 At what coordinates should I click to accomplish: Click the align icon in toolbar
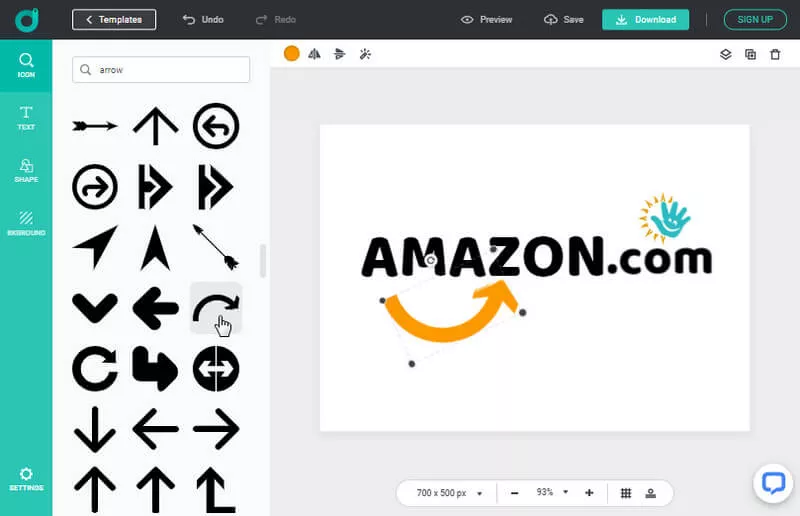coord(339,54)
